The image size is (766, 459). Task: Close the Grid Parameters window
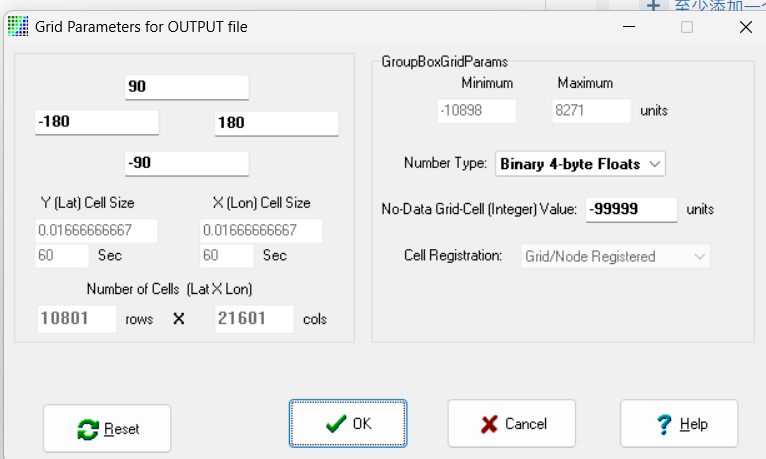point(745,27)
